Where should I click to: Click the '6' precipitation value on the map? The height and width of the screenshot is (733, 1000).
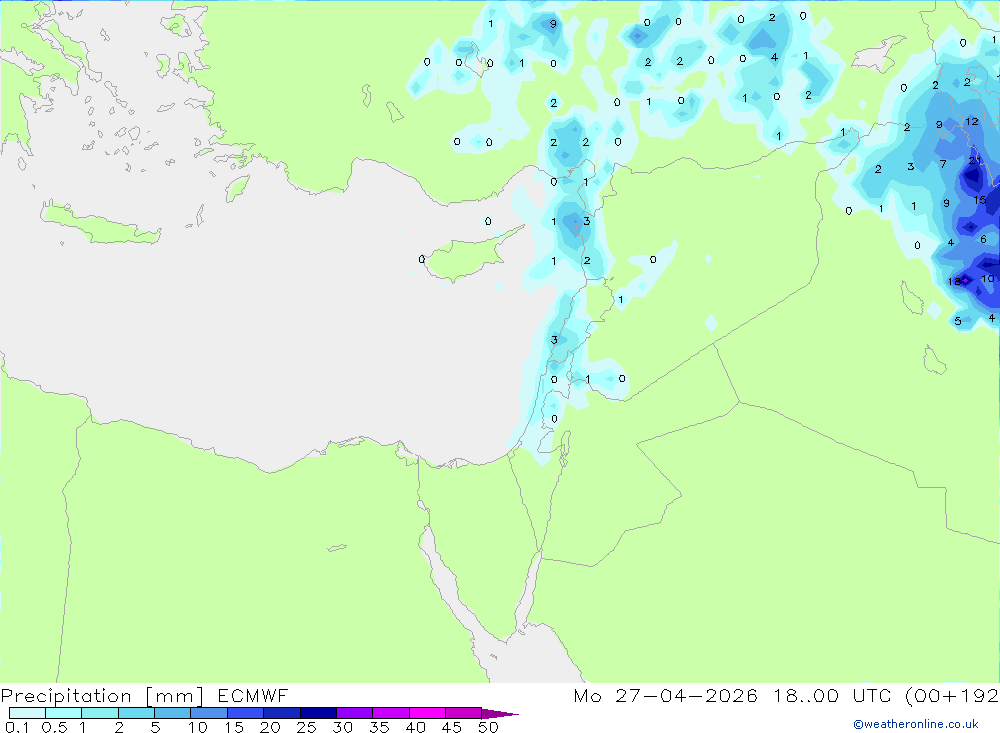point(983,239)
